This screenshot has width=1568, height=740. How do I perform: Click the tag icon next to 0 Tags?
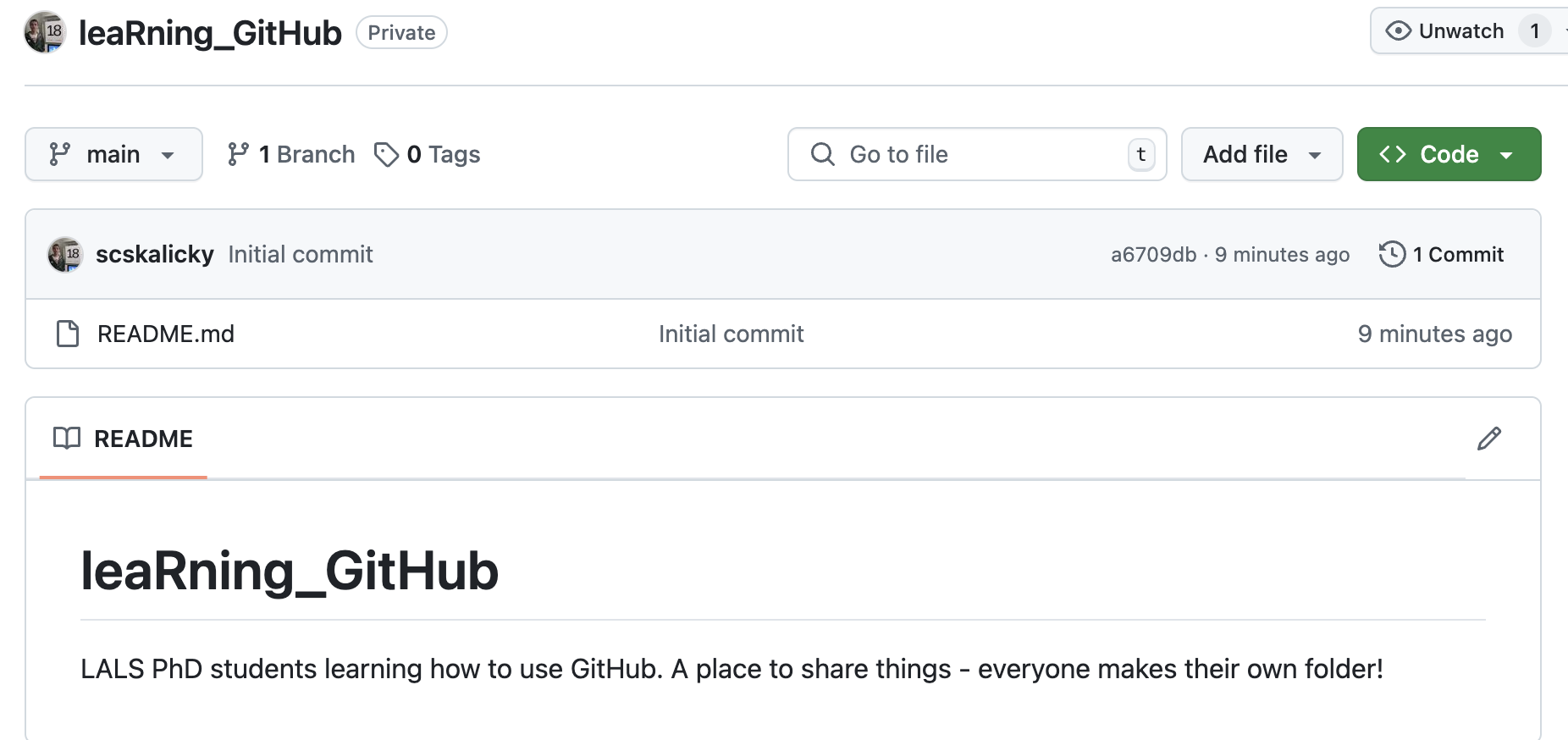point(386,154)
